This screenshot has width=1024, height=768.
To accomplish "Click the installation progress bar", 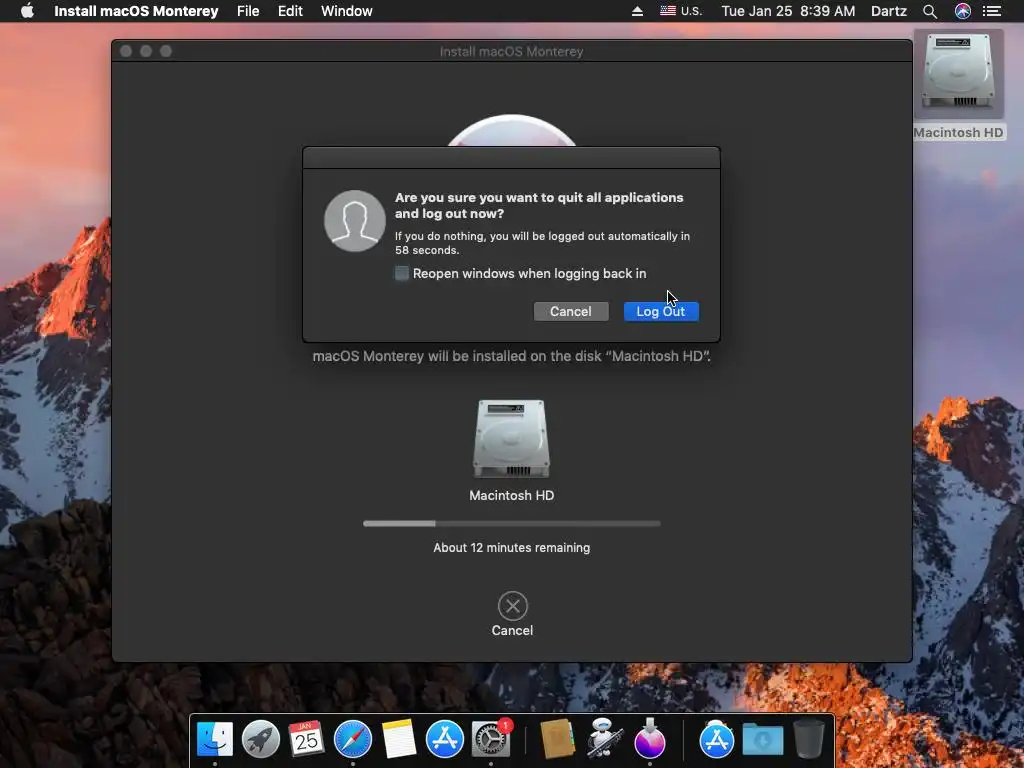I will [512, 523].
